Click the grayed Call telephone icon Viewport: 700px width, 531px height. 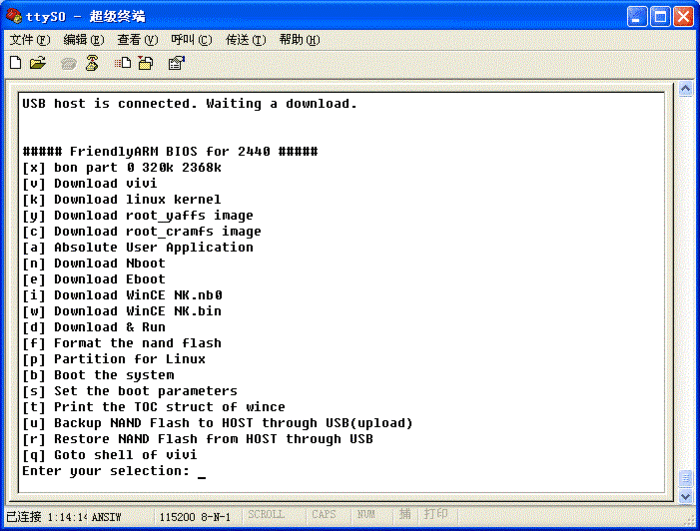point(68,64)
